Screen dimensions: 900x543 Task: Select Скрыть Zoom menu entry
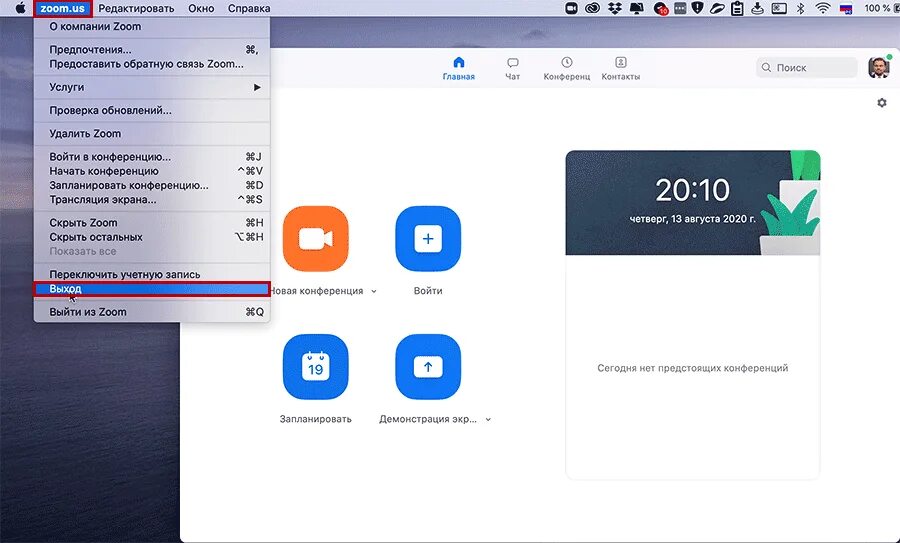click(152, 223)
